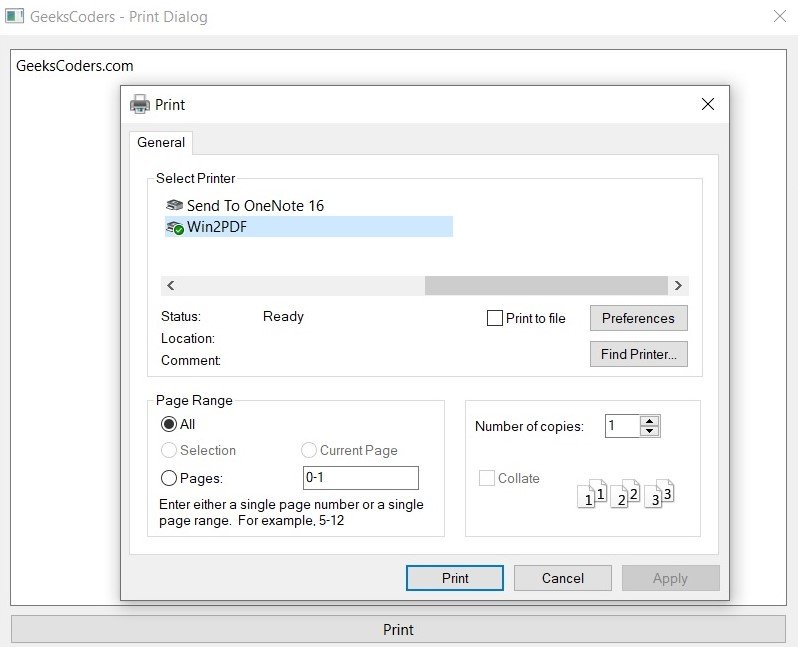The image size is (798, 647).
Task: Close the Print dialog window
Action: pos(707,104)
